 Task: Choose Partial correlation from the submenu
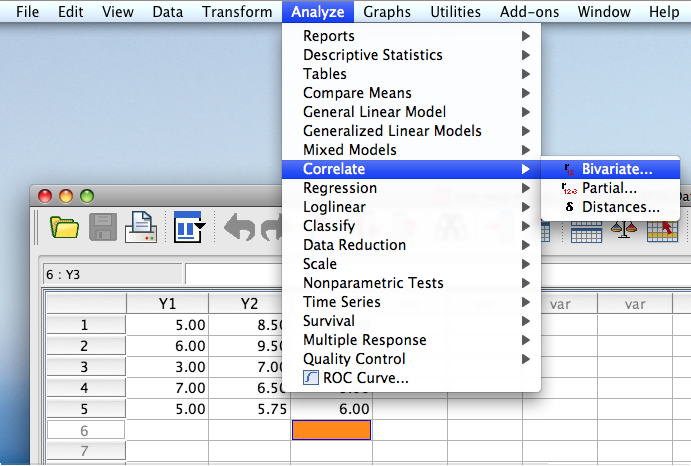click(610, 188)
